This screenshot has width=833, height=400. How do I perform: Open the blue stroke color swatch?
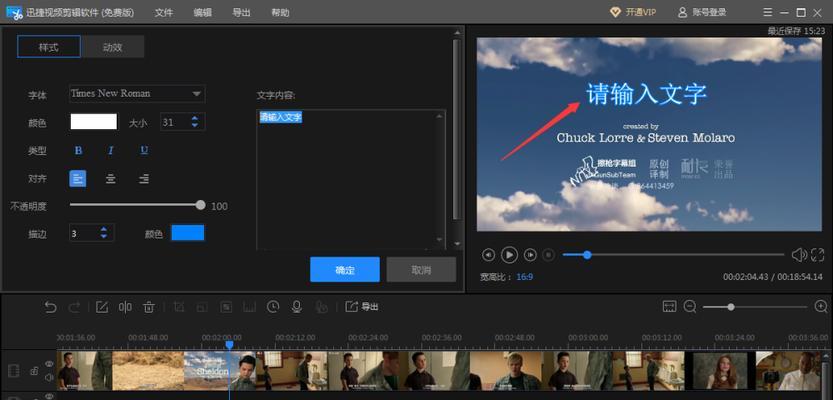188,233
